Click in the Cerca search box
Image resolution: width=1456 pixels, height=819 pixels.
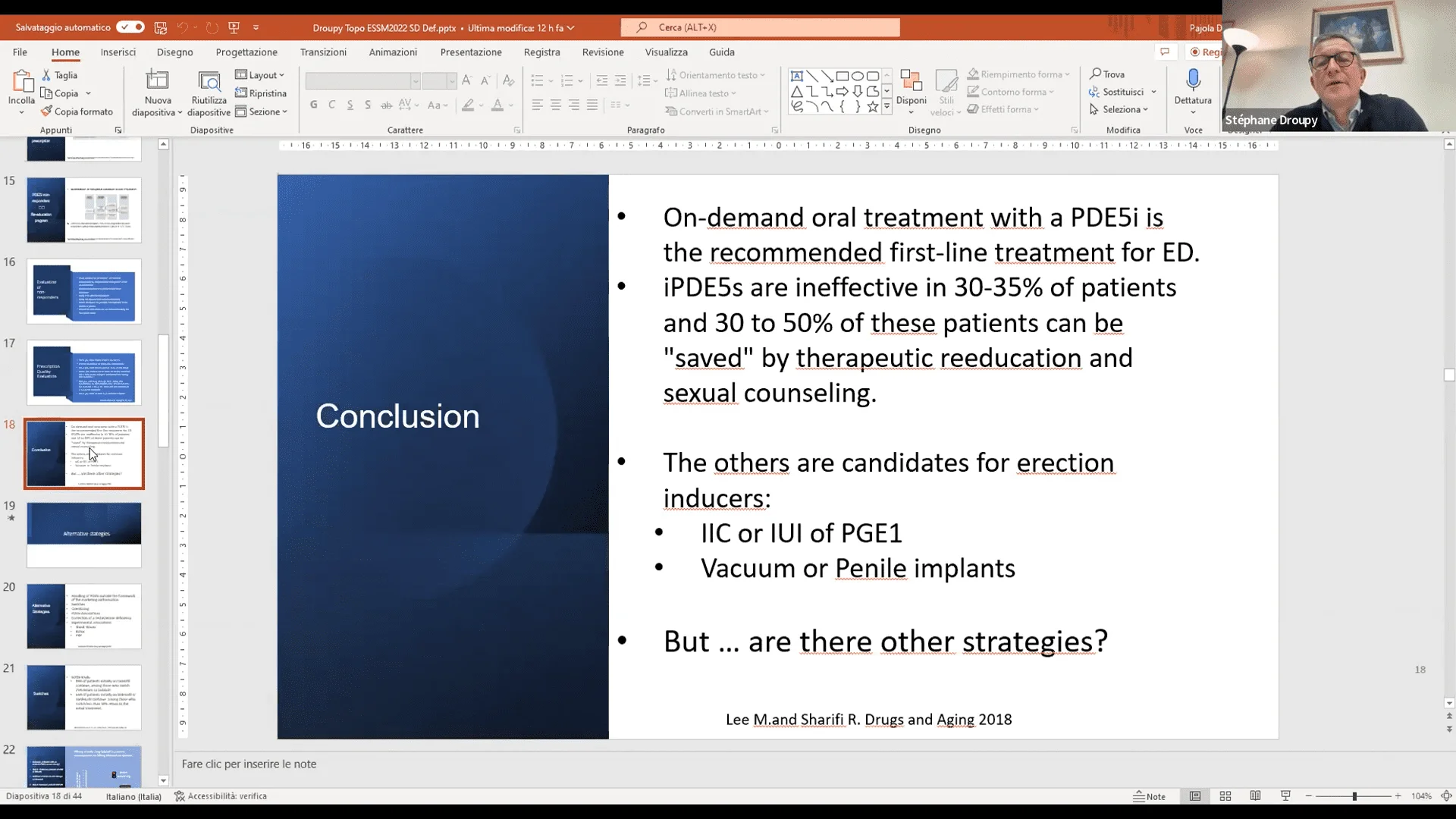(x=761, y=27)
